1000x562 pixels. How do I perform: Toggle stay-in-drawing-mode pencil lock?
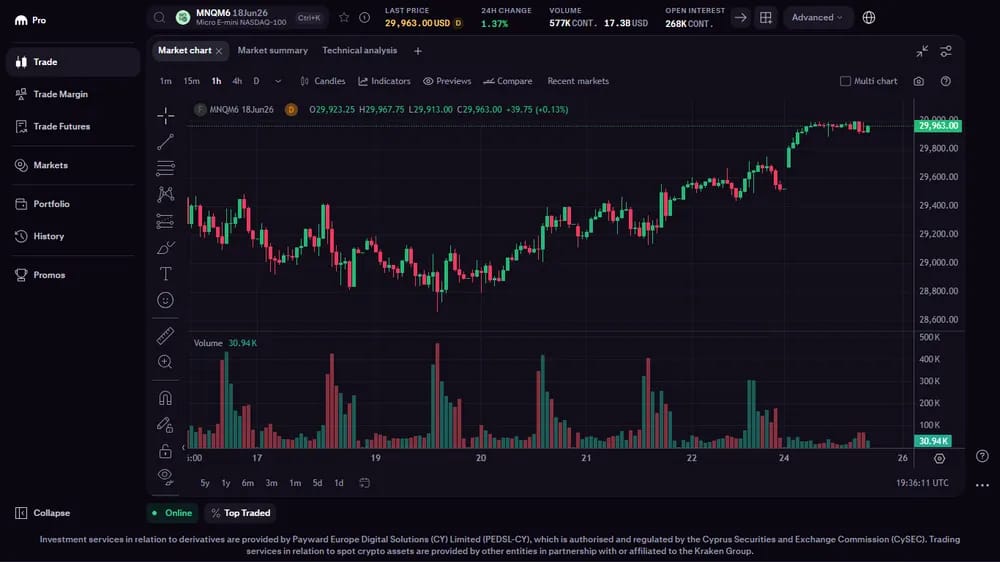(165, 424)
